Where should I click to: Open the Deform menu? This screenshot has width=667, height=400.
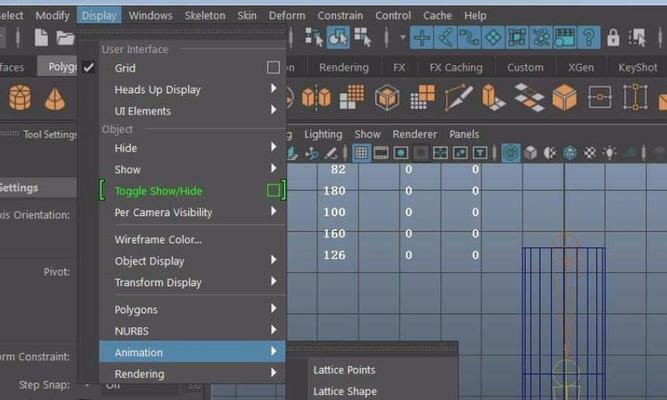(x=287, y=16)
